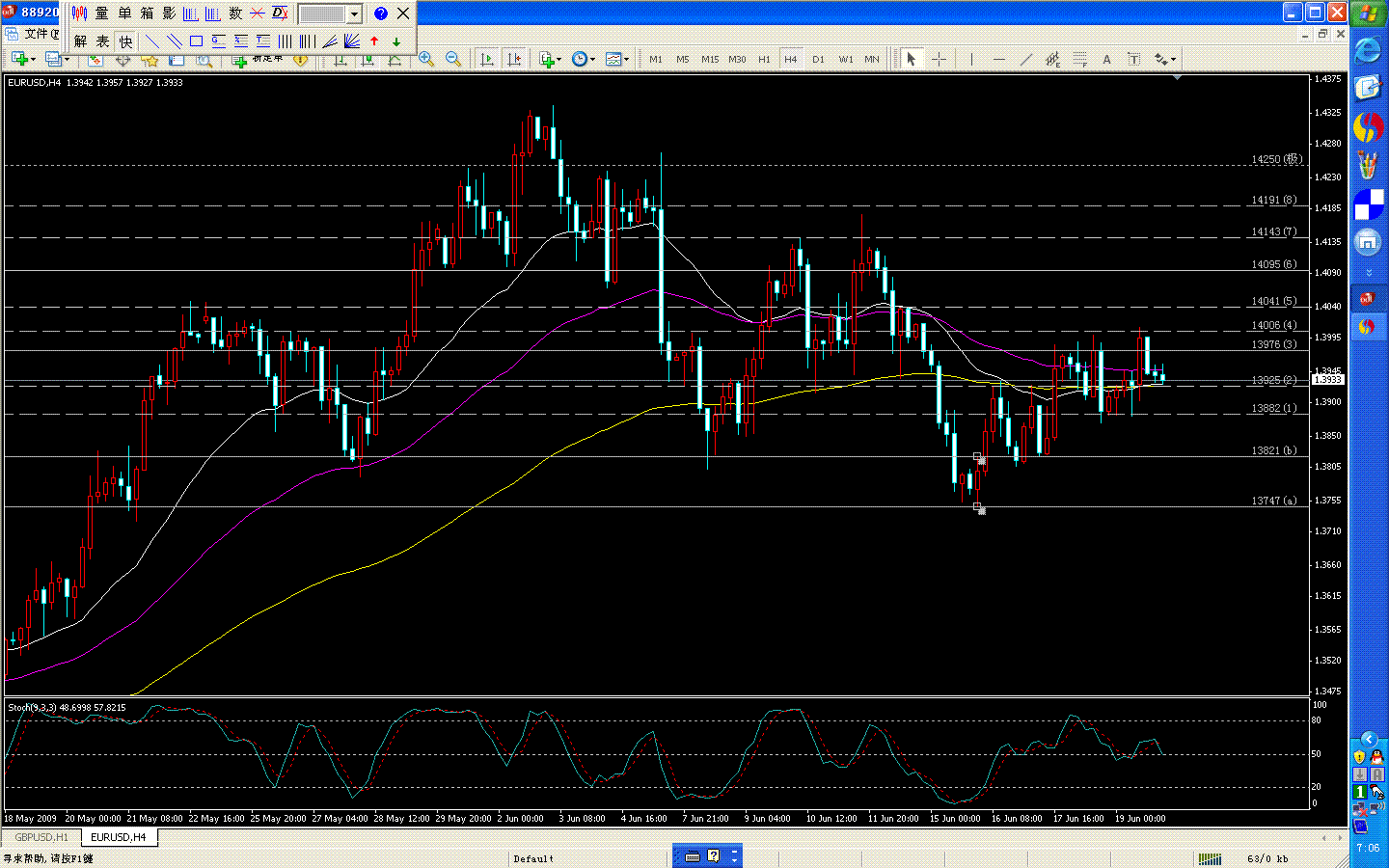This screenshot has width=1389, height=868.
Task: Draw a horizontal line on the chart
Action: tap(998, 60)
